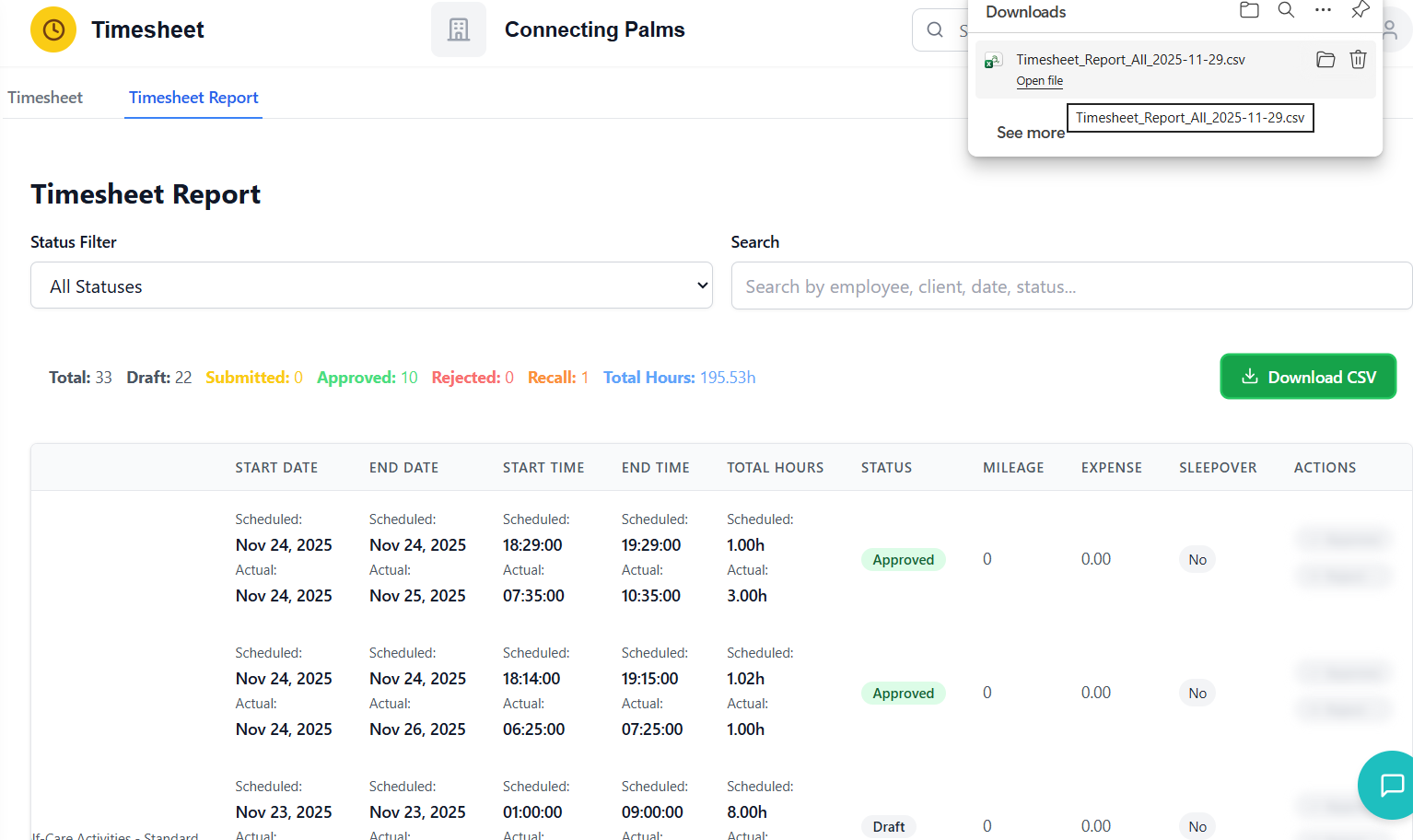Show the CSV file in folder
1413x840 pixels.
[x=1325, y=60]
